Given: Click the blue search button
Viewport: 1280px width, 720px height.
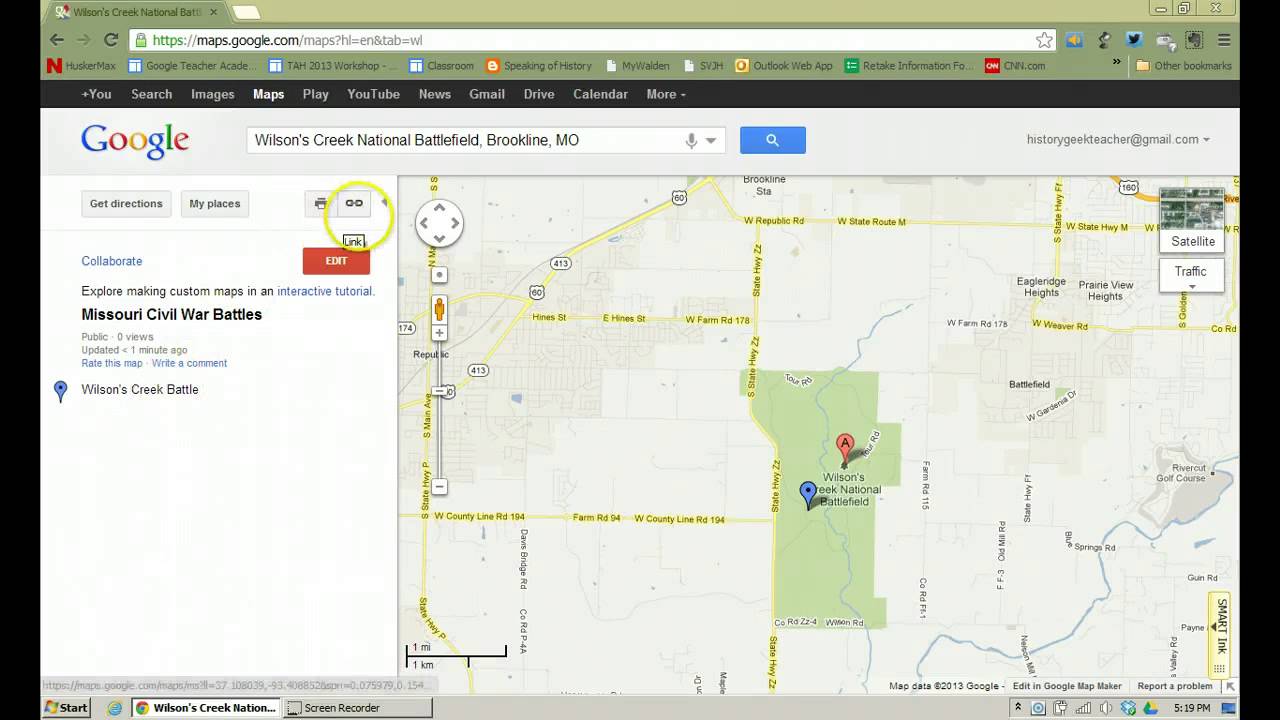Looking at the screenshot, I should click(772, 140).
